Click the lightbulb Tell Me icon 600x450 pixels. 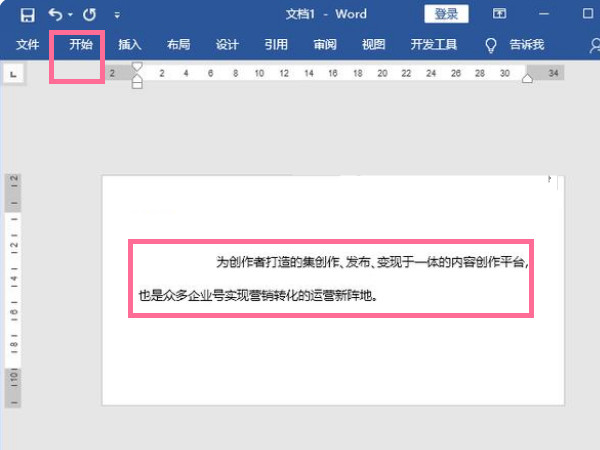[x=490, y=45]
